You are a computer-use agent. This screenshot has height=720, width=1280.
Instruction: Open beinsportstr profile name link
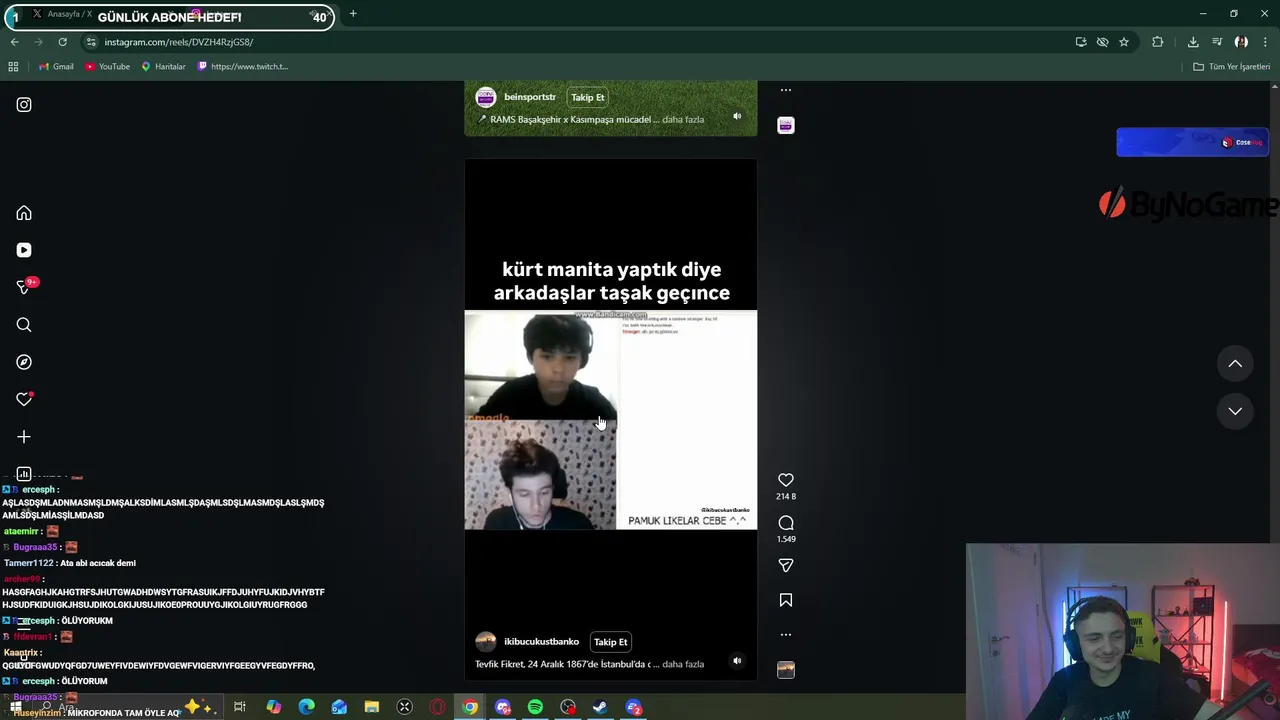click(x=530, y=97)
